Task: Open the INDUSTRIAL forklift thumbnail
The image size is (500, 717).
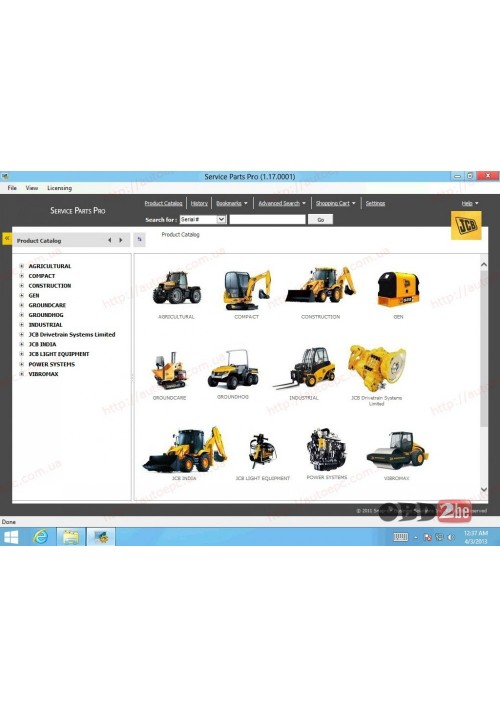Action: pyautogui.click(x=304, y=368)
